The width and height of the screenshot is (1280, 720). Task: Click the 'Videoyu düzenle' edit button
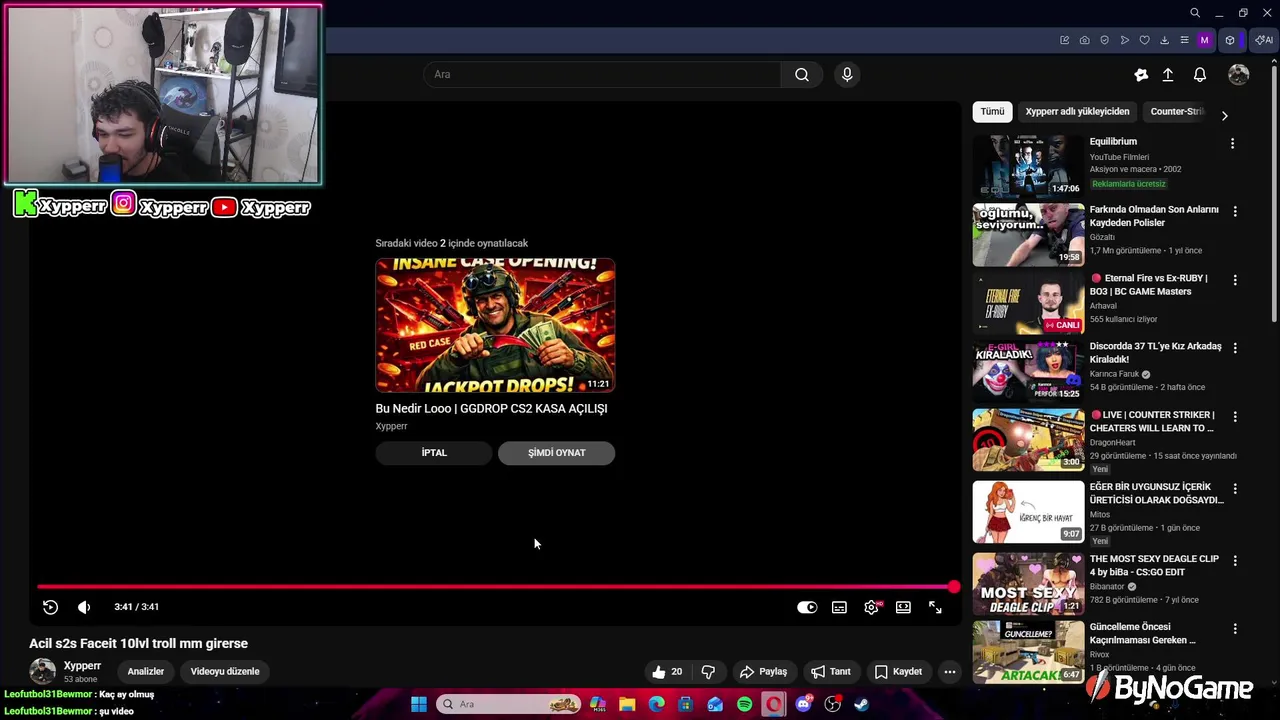(225, 672)
